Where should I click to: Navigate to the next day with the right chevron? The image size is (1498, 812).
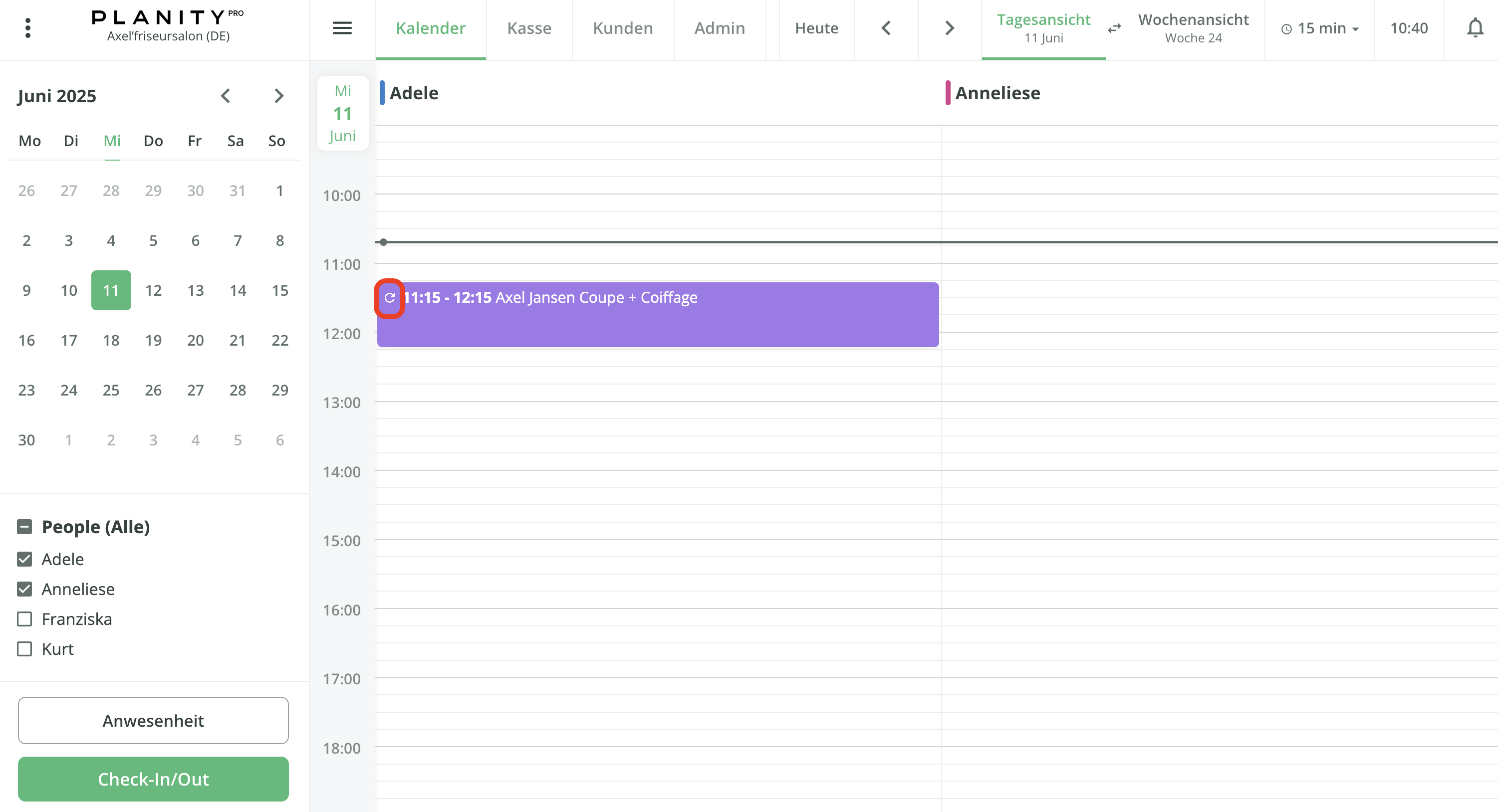coord(949,27)
